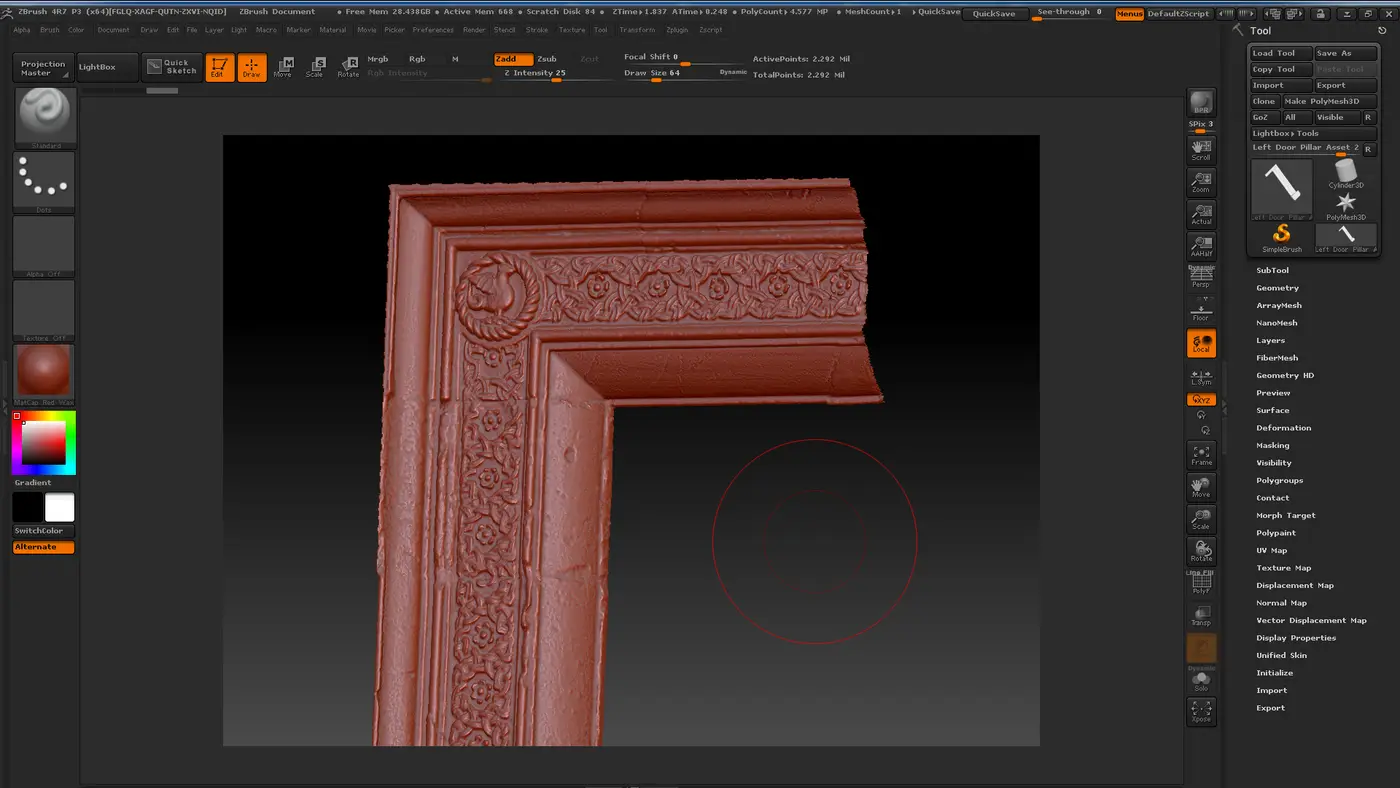Open the Dots stroke selector

pos(44,182)
